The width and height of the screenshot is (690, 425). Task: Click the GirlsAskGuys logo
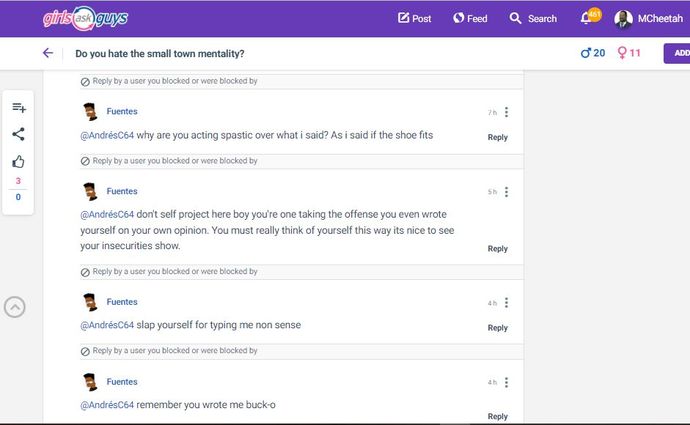85,18
